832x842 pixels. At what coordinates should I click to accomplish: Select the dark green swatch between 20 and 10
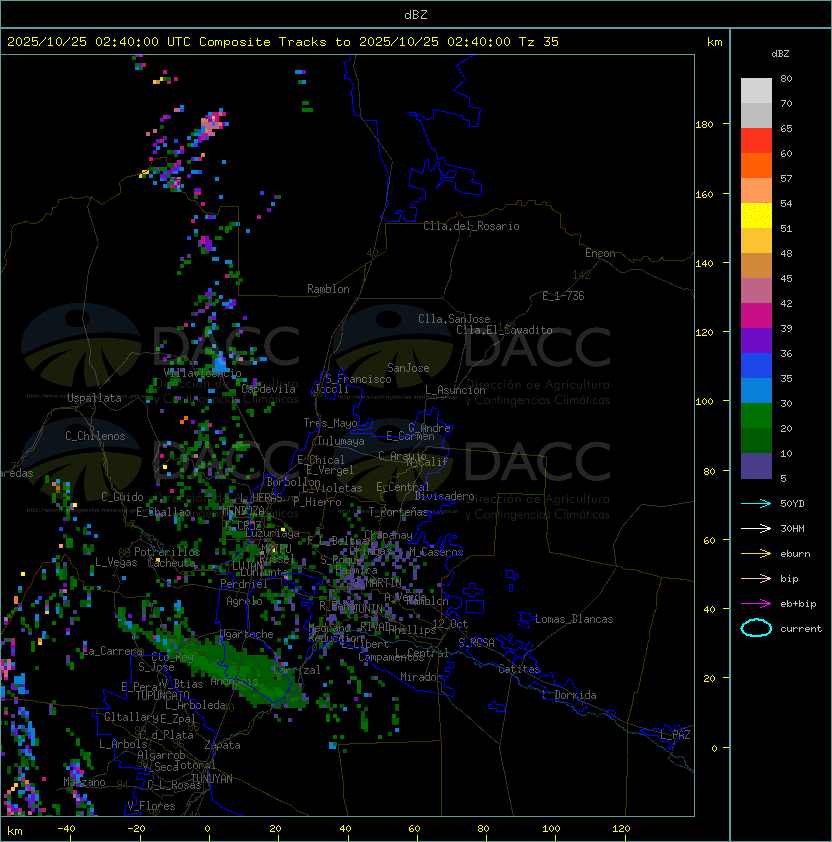tap(756, 440)
